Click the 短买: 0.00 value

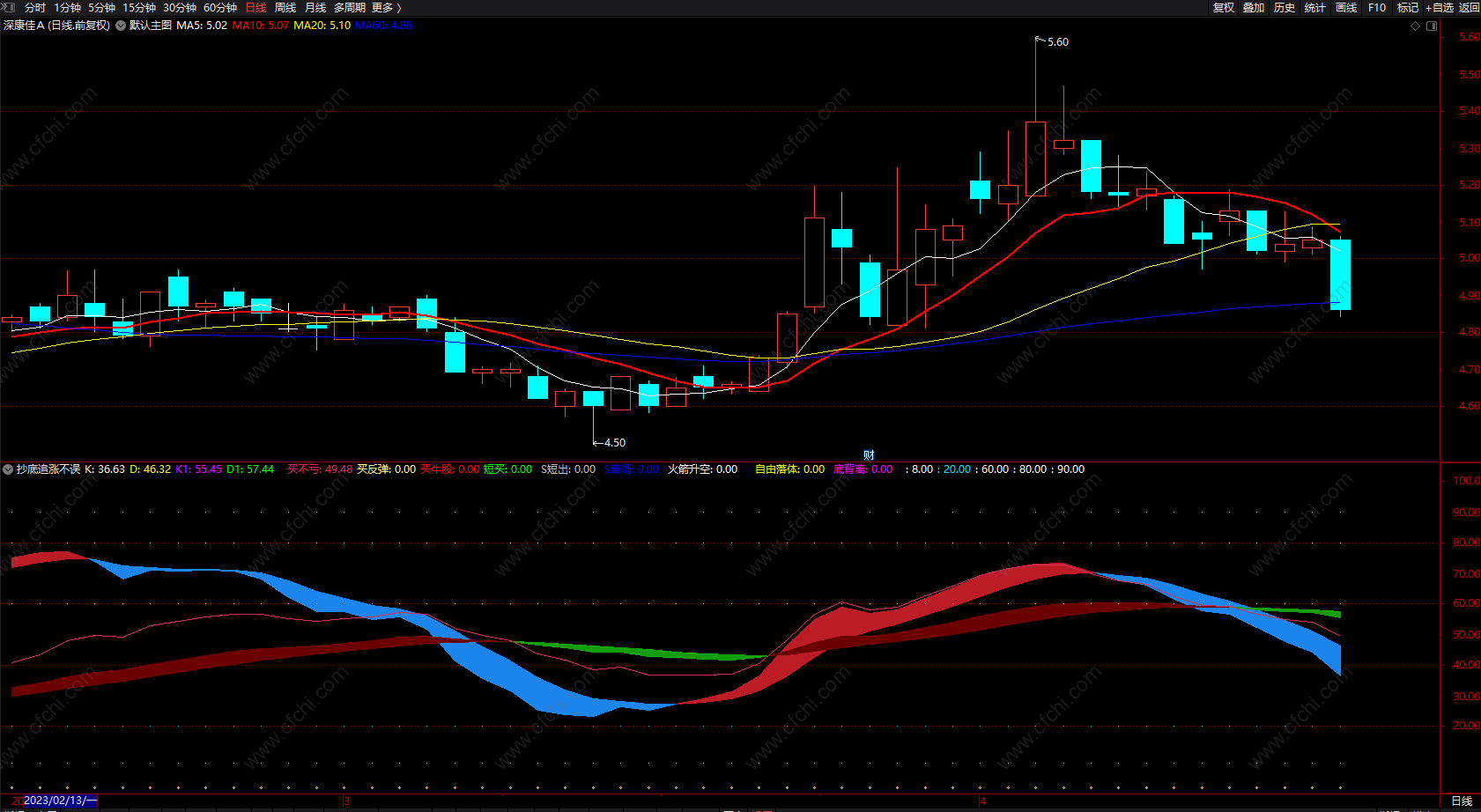508,469
